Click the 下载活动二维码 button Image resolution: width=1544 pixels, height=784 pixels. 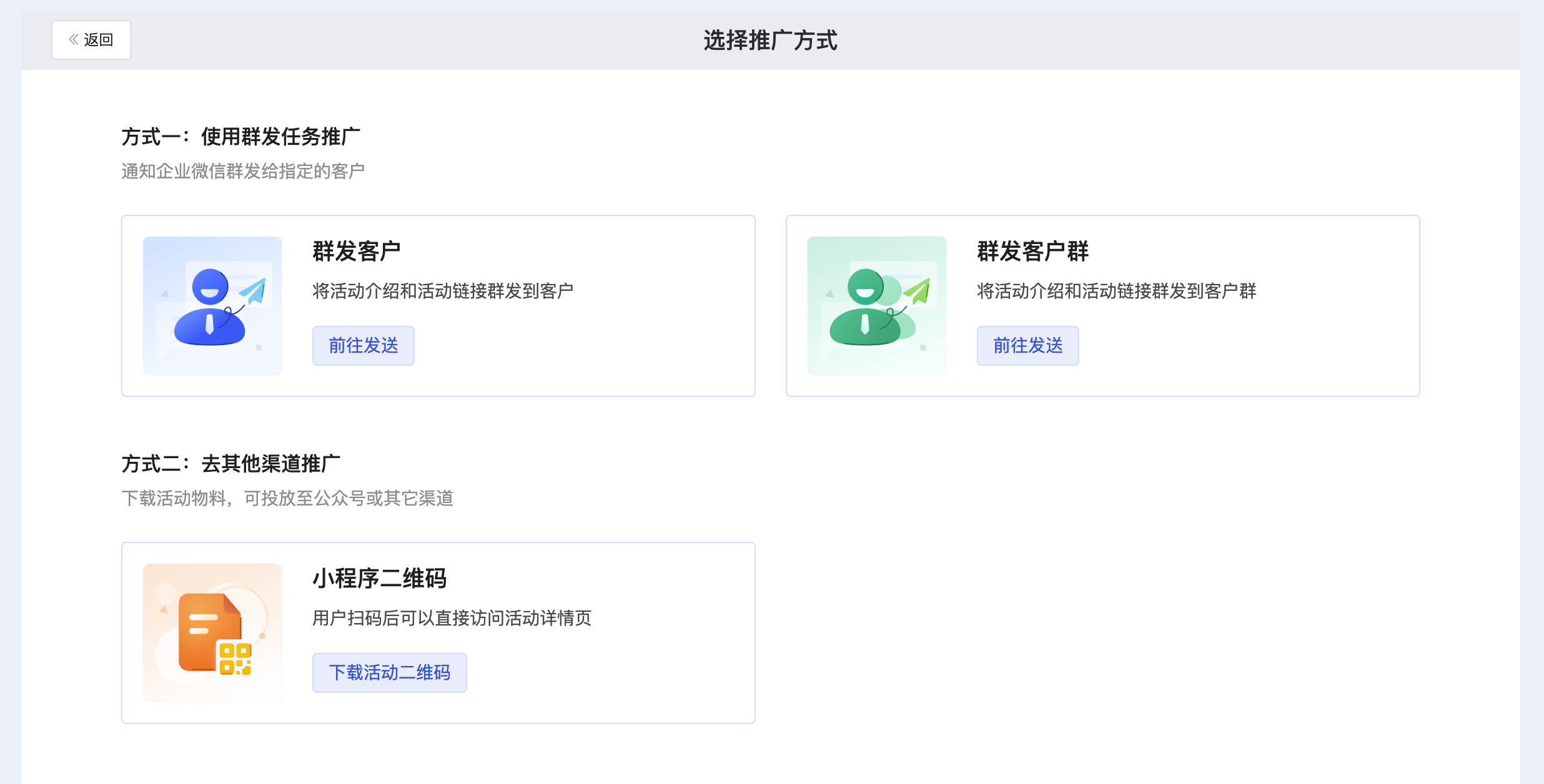coord(390,672)
